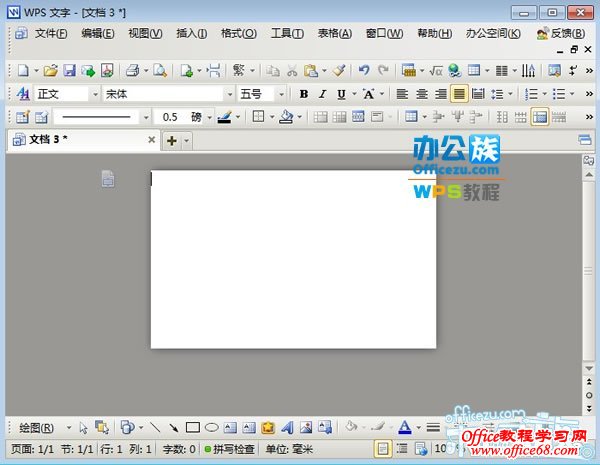600x465 pixels.
Task: Click the font color A swatch
Action: (x=404, y=427)
